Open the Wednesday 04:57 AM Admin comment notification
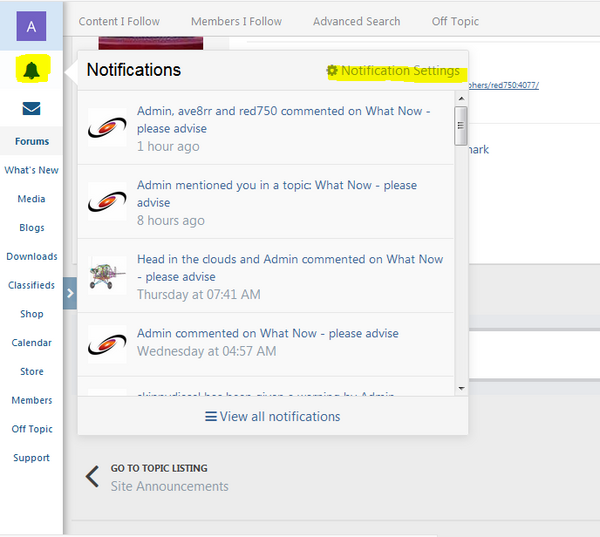 [x=267, y=333]
